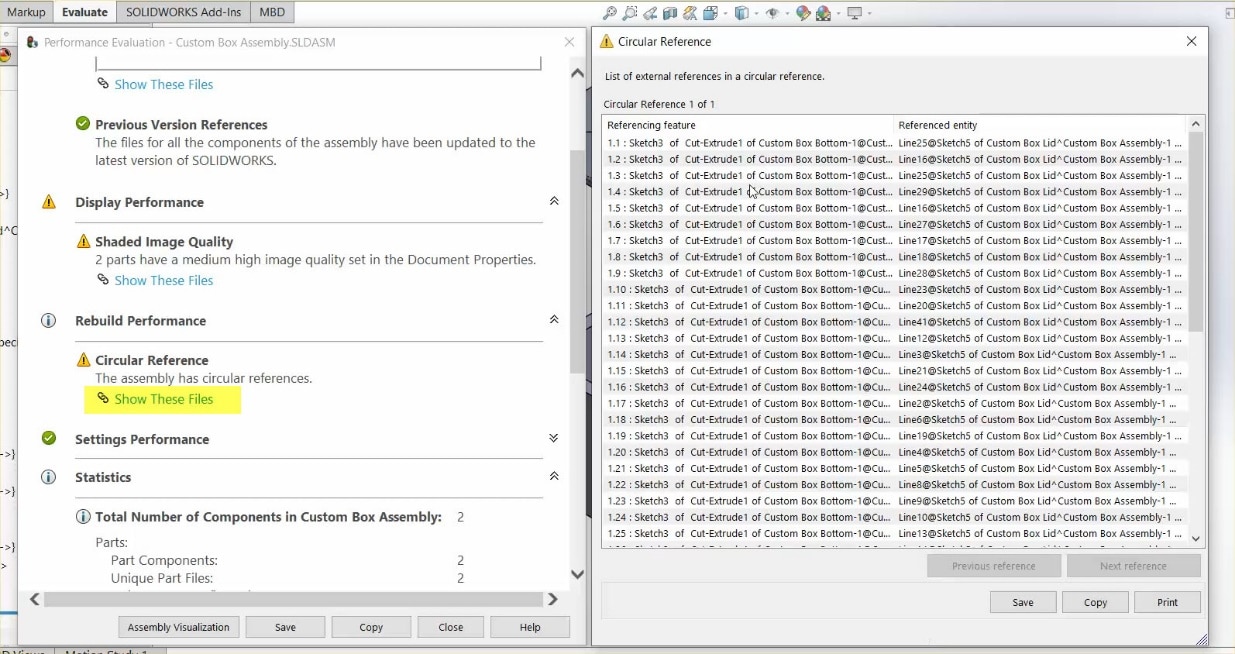The height and width of the screenshot is (654, 1235).
Task: Click the Hide/Show Items eye icon
Action: click(773, 13)
